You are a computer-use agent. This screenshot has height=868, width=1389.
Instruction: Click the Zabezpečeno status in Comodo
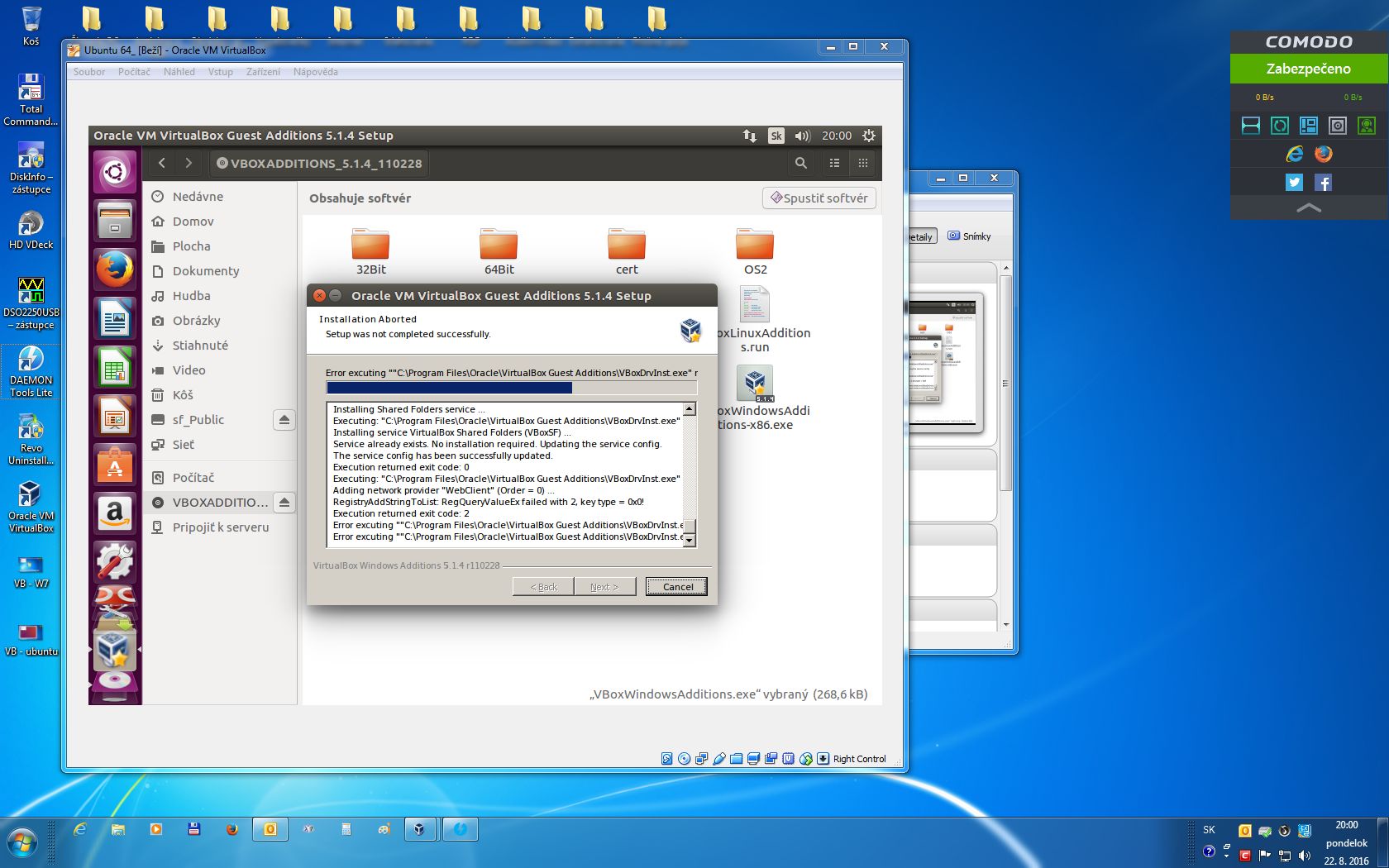pos(1309,69)
